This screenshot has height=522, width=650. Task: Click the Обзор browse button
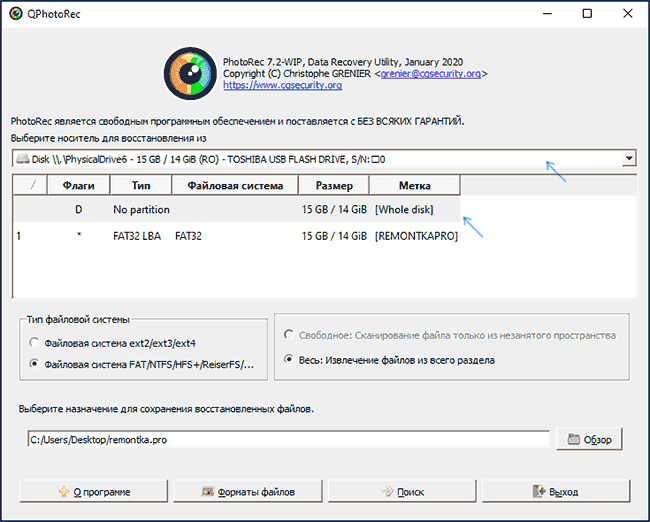point(589,439)
